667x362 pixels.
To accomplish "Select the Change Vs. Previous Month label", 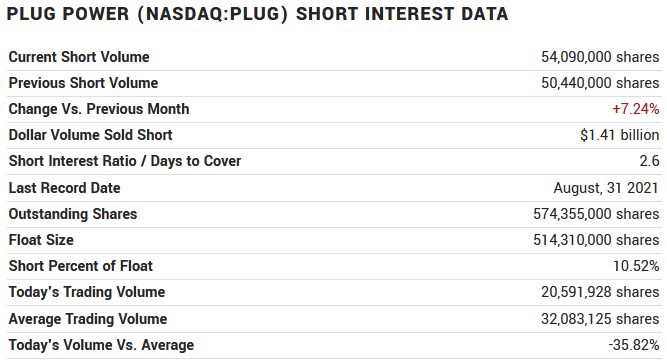I will click(99, 109).
